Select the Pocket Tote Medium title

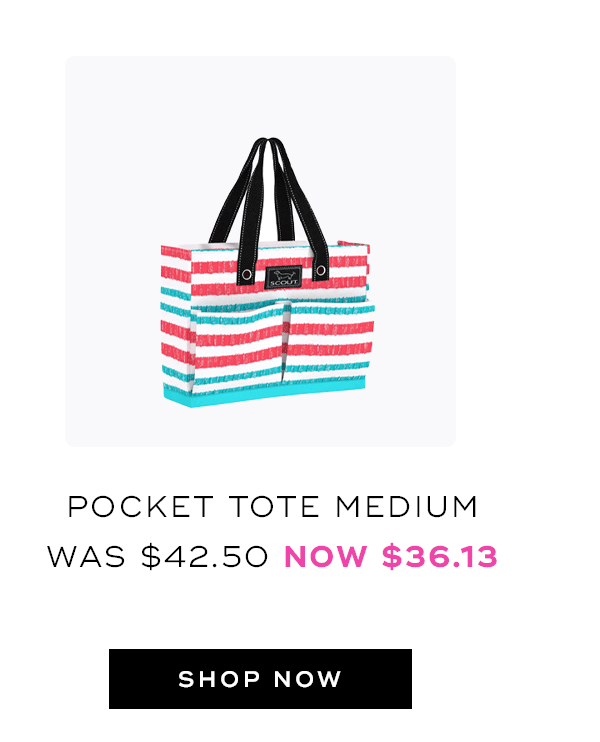tap(273, 507)
